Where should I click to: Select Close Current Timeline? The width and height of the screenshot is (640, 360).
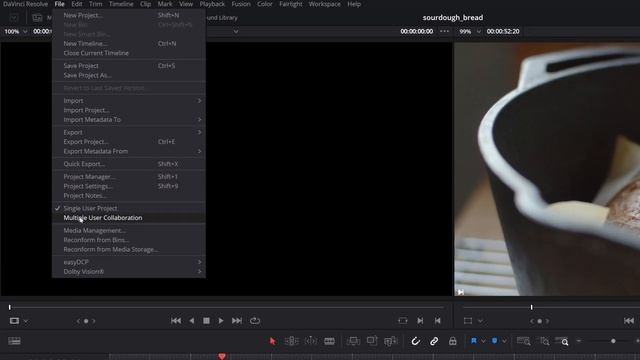click(x=129, y=53)
